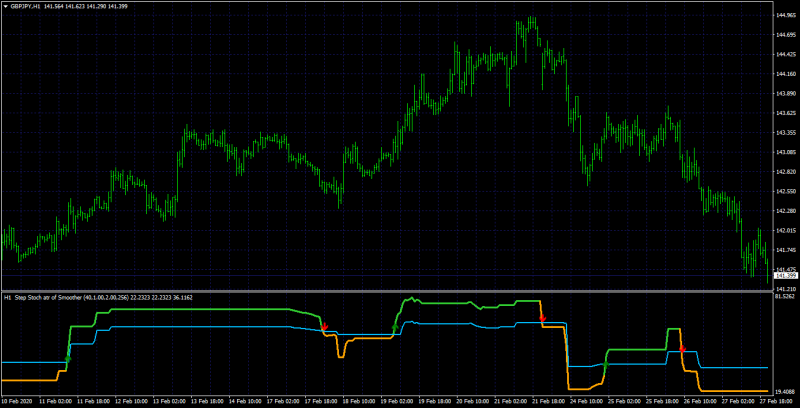The height and width of the screenshot is (408, 800).
Task: Click the 17 Feb 02:00 time axis label
Action: 284,402
